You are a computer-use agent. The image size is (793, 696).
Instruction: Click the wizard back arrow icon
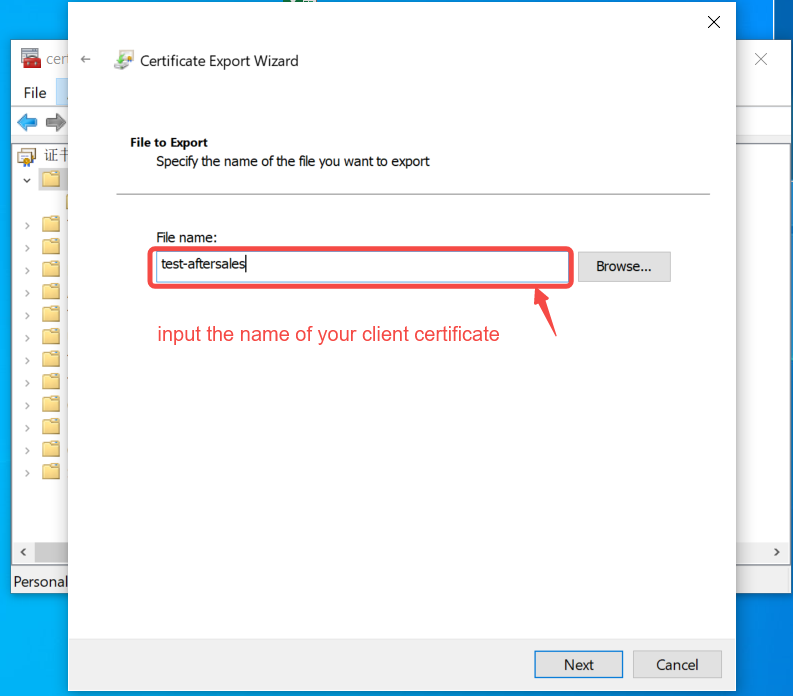click(85, 59)
